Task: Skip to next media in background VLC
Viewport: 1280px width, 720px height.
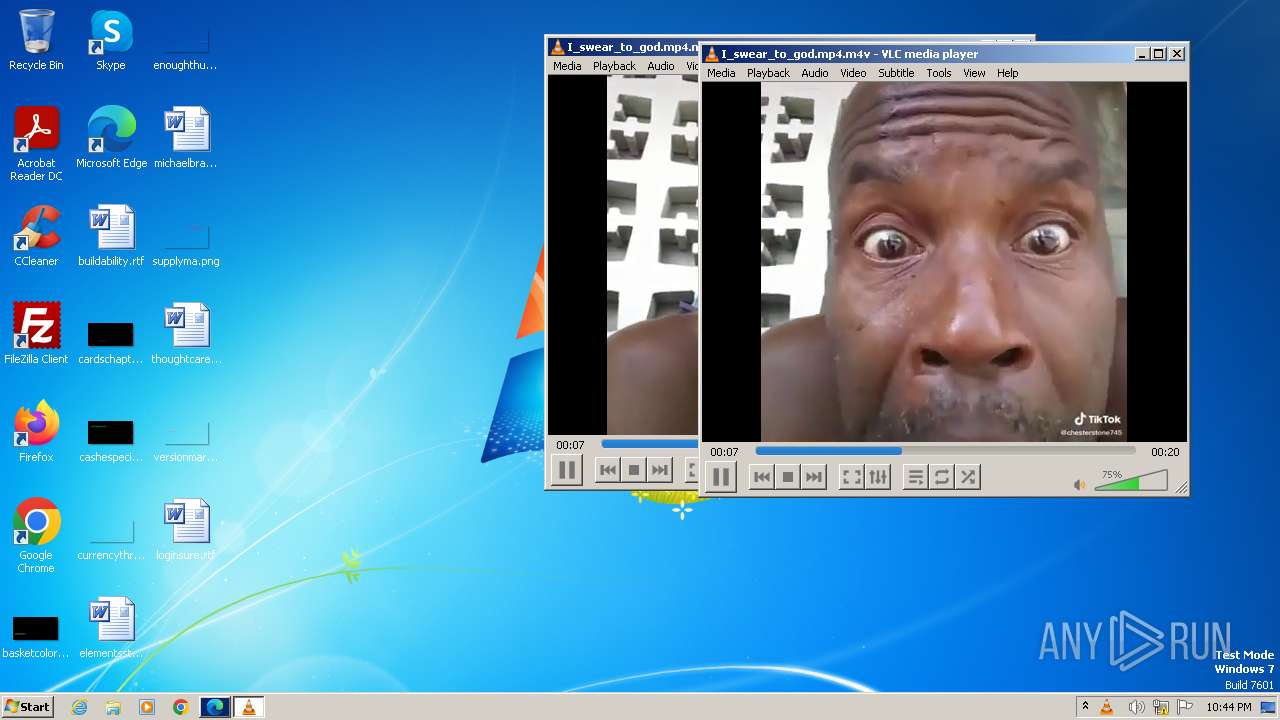Action: point(660,470)
